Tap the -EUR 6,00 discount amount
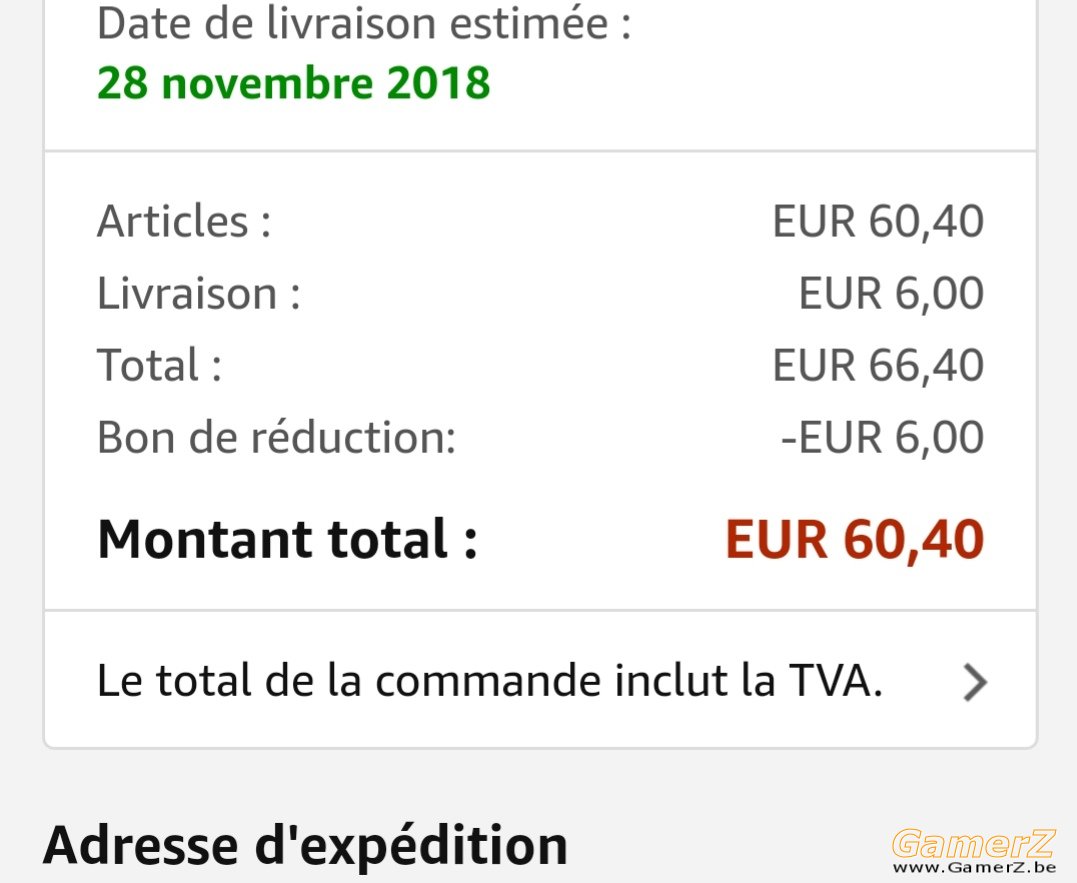This screenshot has width=1077, height=883. pyautogui.click(x=883, y=437)
